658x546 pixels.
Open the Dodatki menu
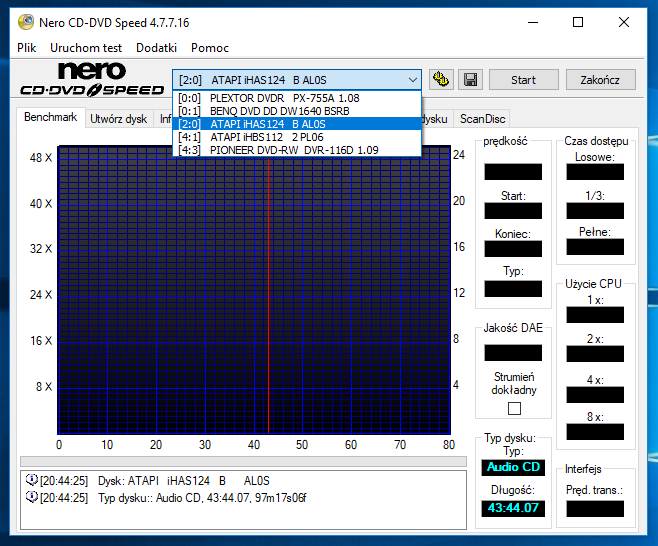pyautogui.click(x=156, y=48)
